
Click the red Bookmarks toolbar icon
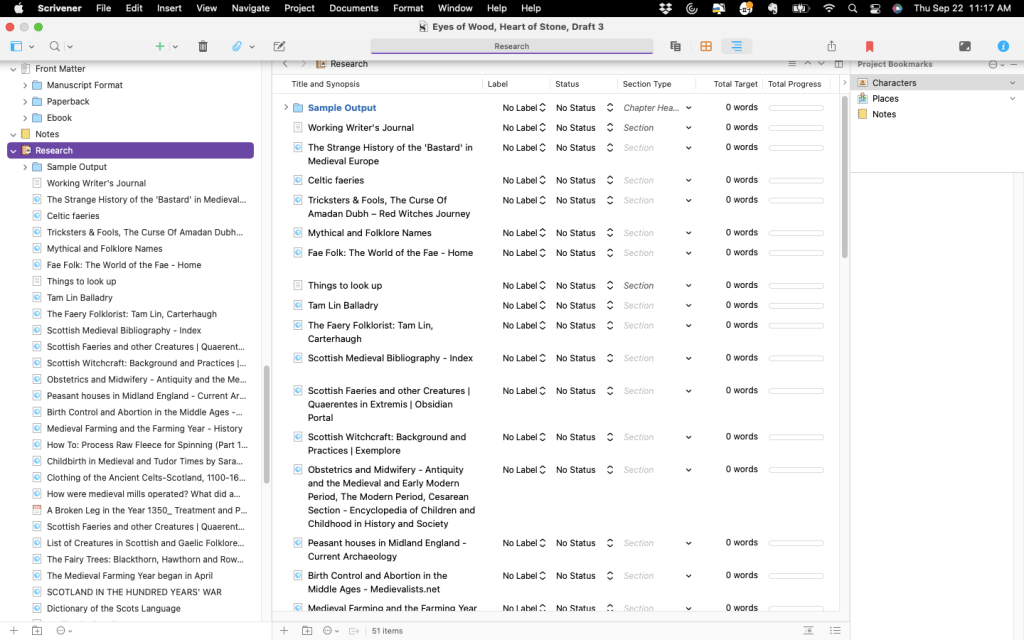click(x=869, y=46)
